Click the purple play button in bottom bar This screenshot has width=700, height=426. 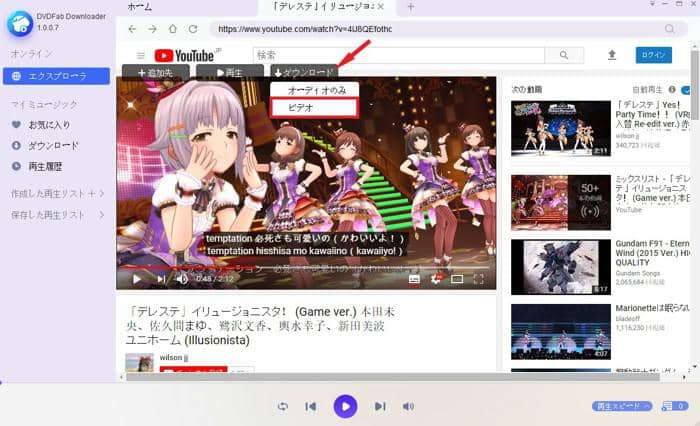pyautogui.click(x=346, y=406)
